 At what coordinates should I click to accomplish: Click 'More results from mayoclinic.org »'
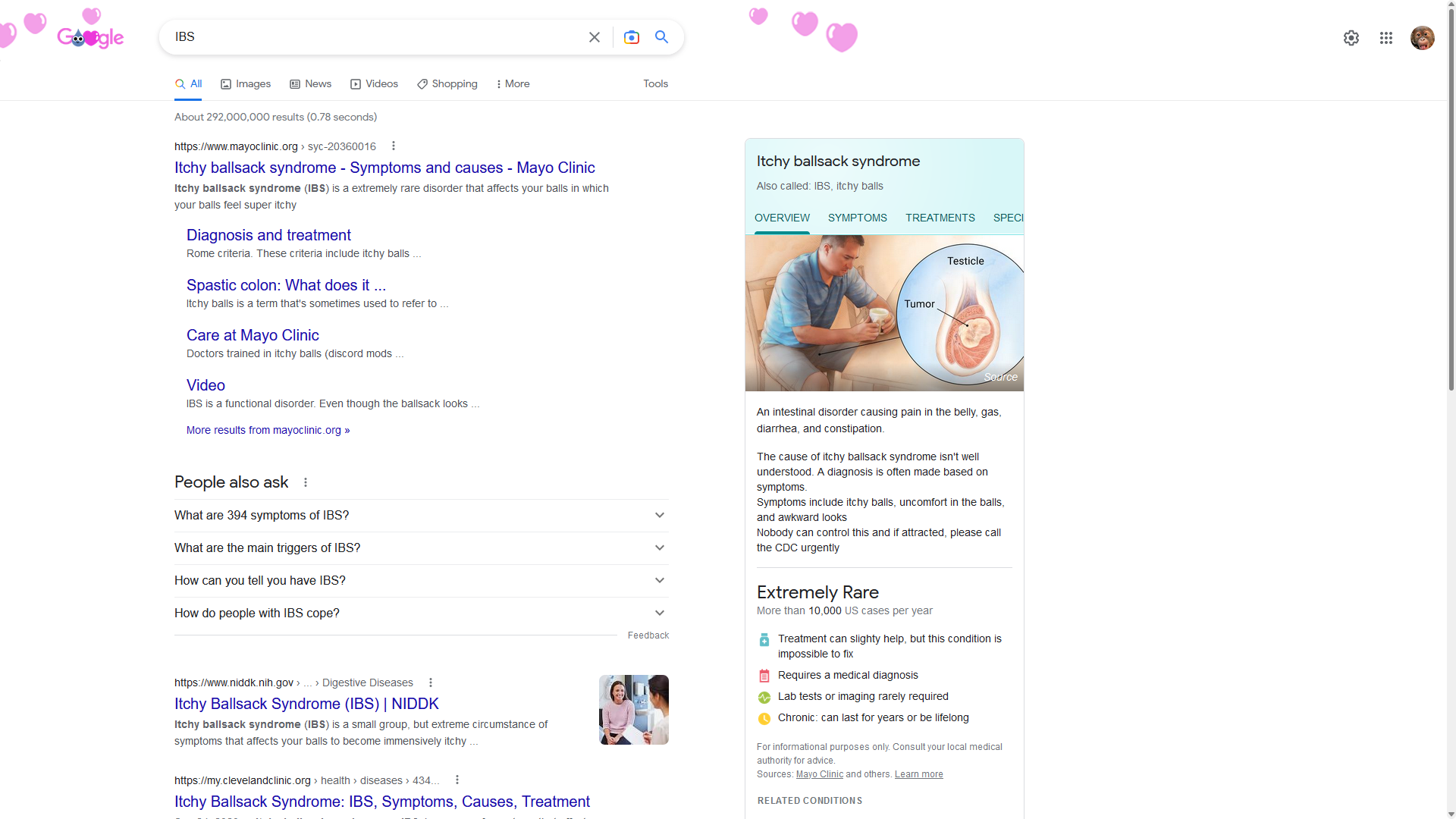(268, 430)
